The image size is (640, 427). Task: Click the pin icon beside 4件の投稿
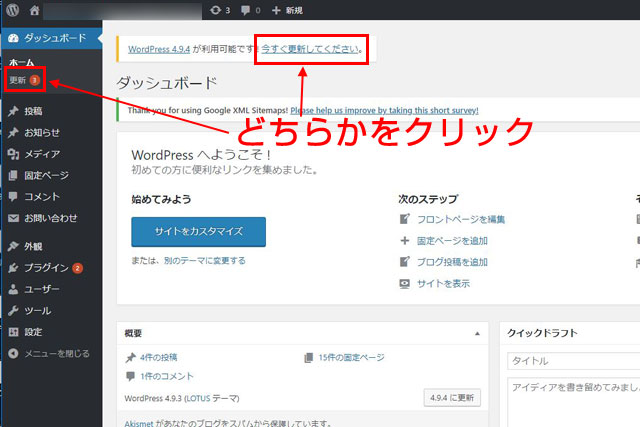[130, 358]
